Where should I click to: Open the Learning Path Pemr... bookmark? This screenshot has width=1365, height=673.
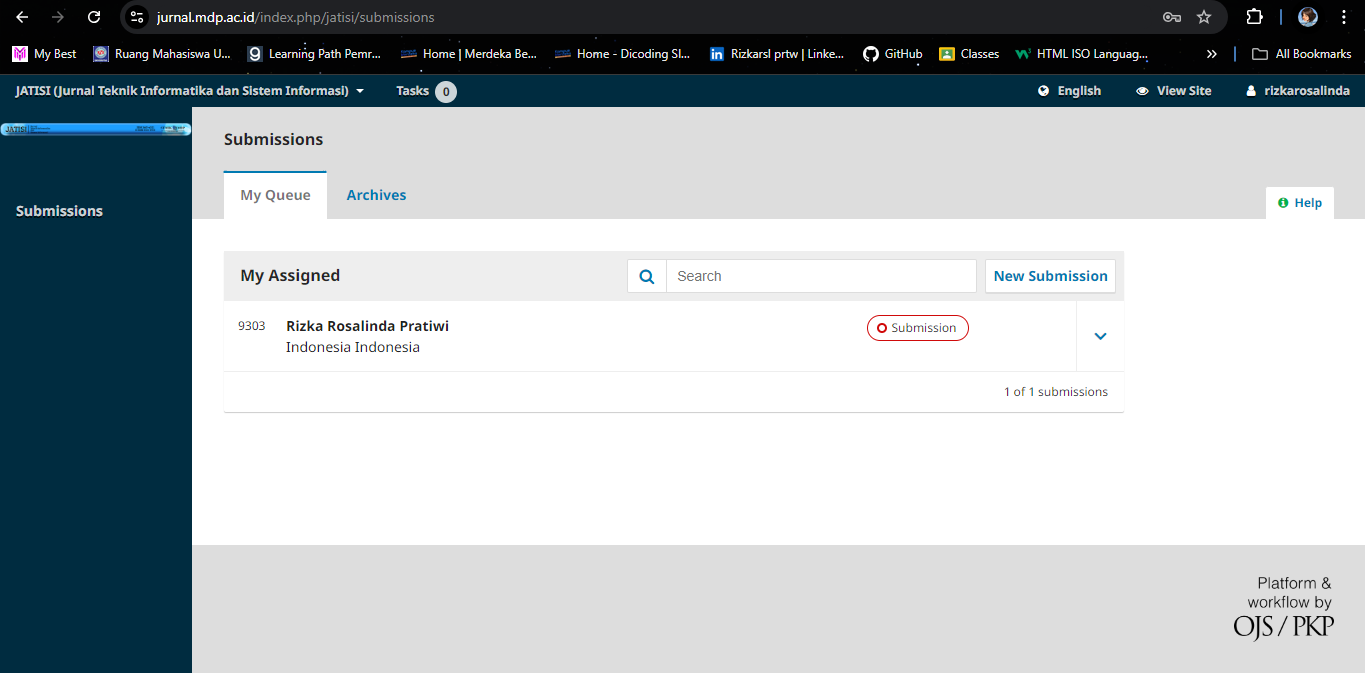point(315,54)
